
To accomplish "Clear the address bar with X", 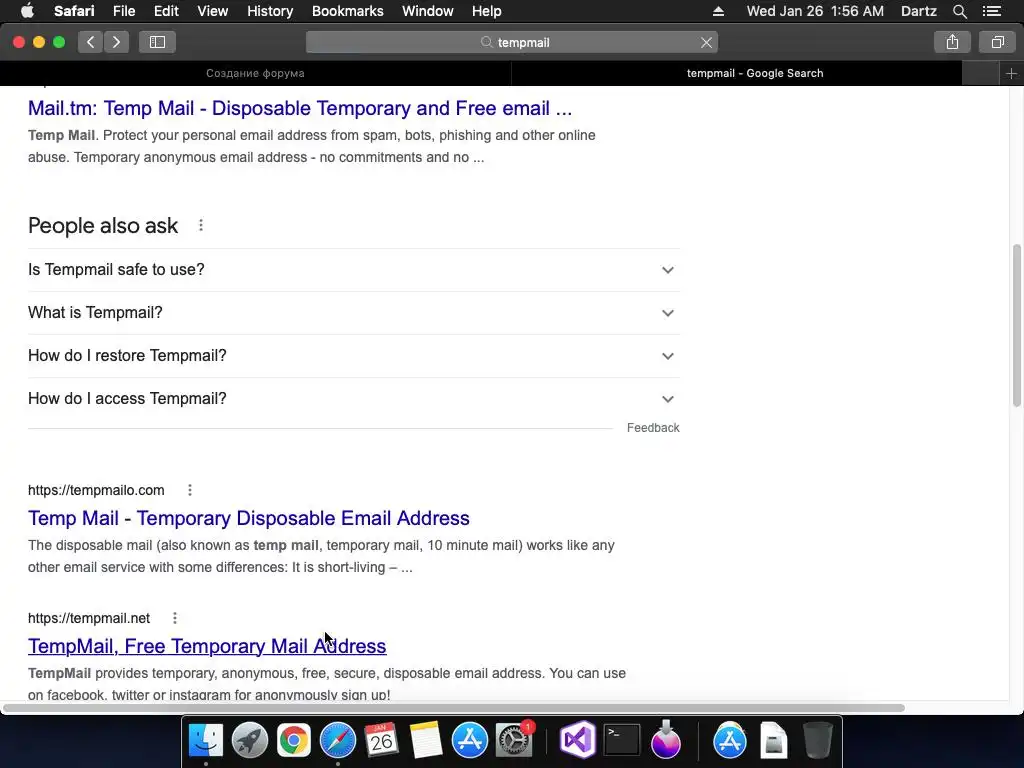I will [x=706, y=42].
